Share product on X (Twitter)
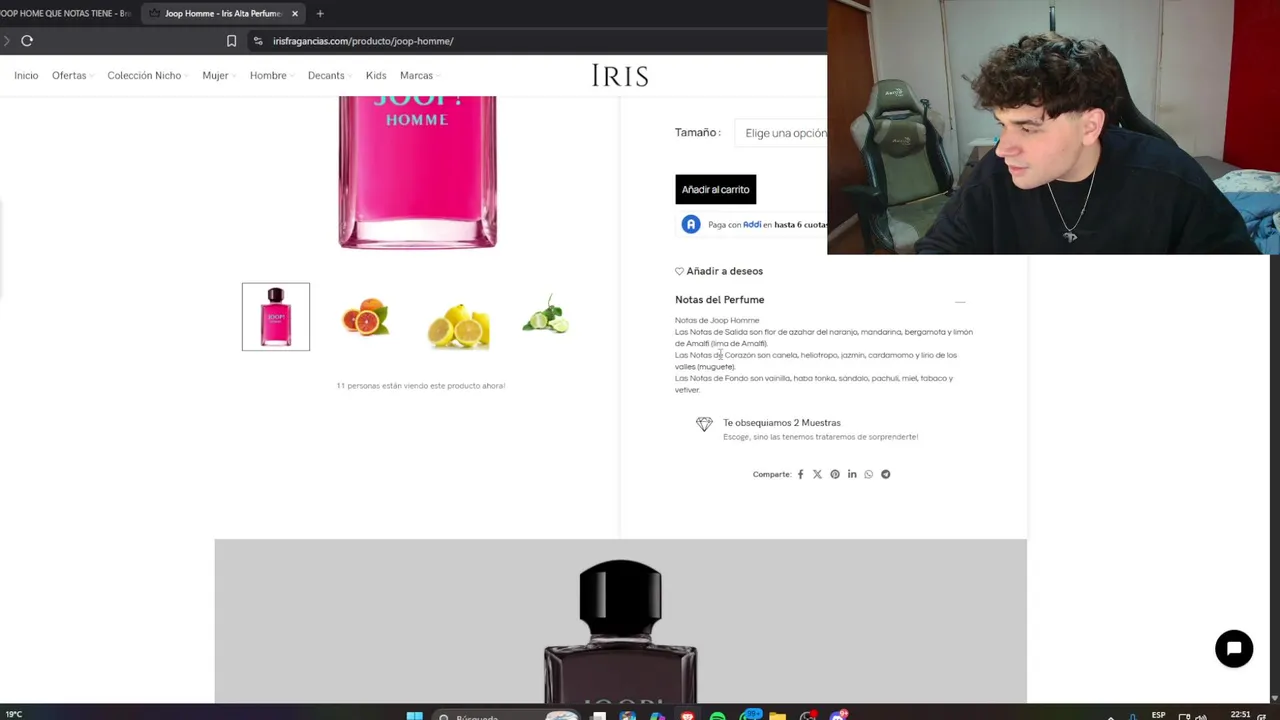Screen dimensions: 1280x720 [x=817, y=474]
